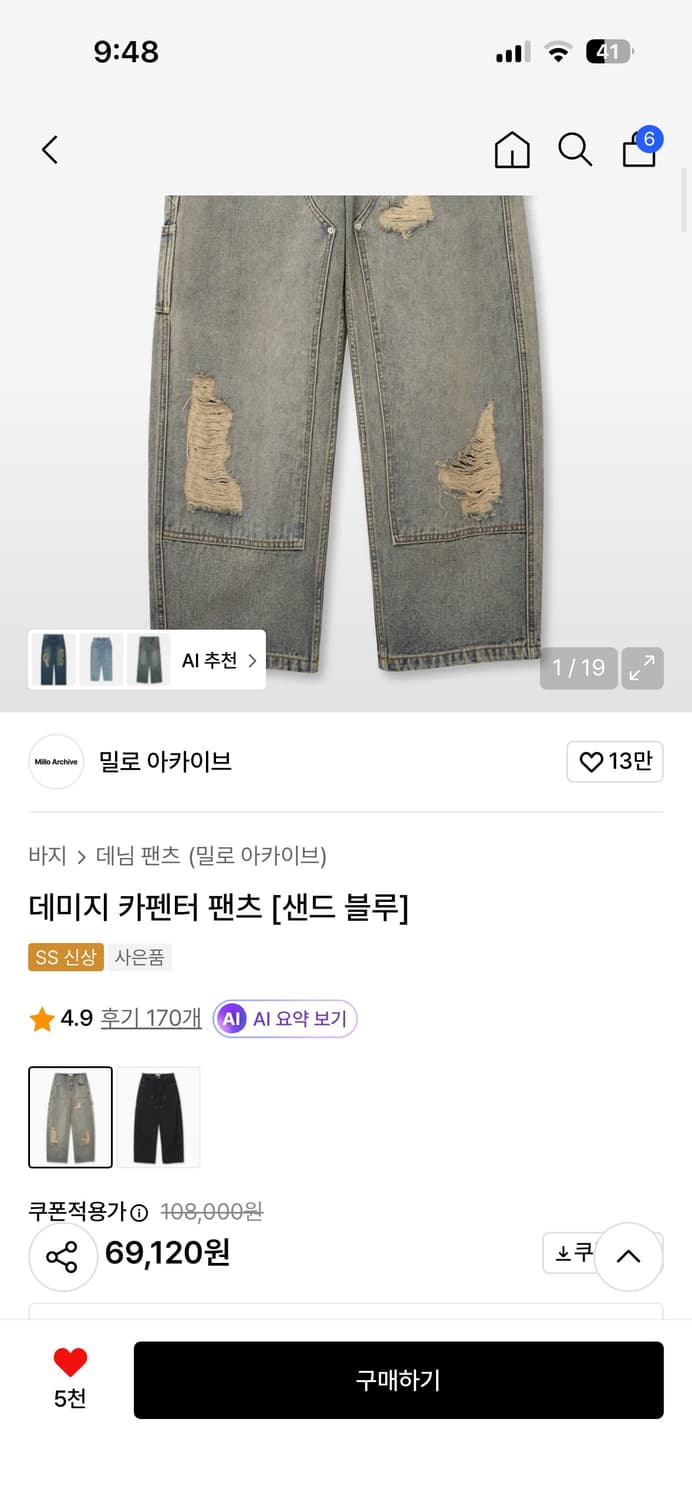Tap the 1/19 image progress indicator
Image resolution: width=692 pixels, height=1500 pixels.
[x=578, y=668]
